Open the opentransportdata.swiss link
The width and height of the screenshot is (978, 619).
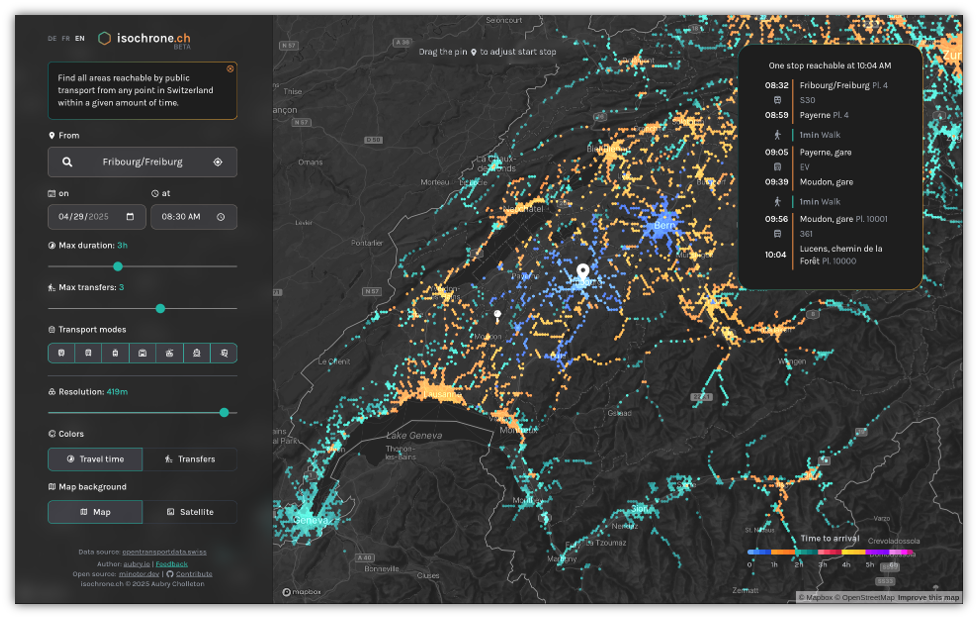[x=164, y=552]
